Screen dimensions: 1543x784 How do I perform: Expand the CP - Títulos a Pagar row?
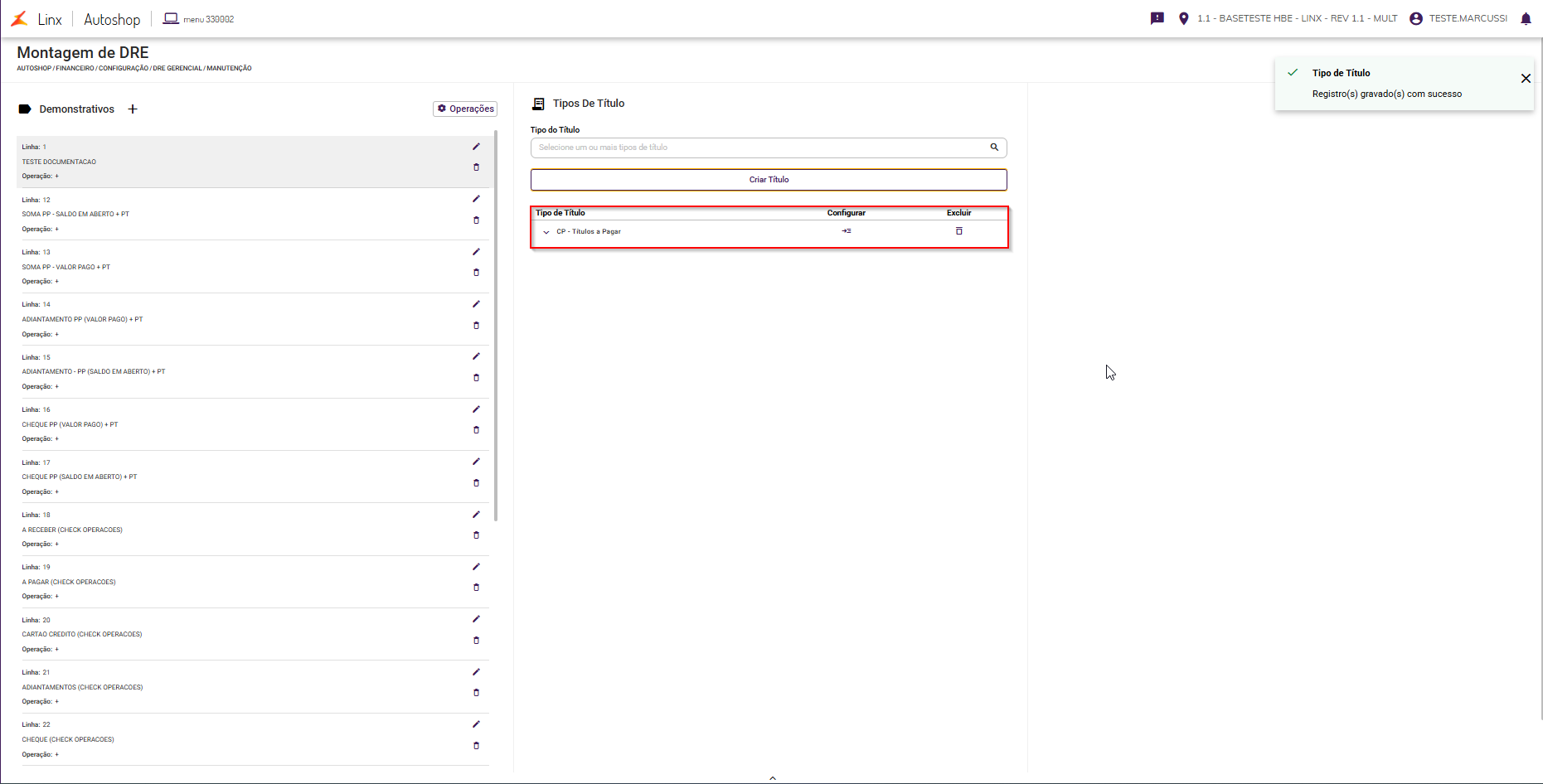pyautogui.click(x=546, y=232)
